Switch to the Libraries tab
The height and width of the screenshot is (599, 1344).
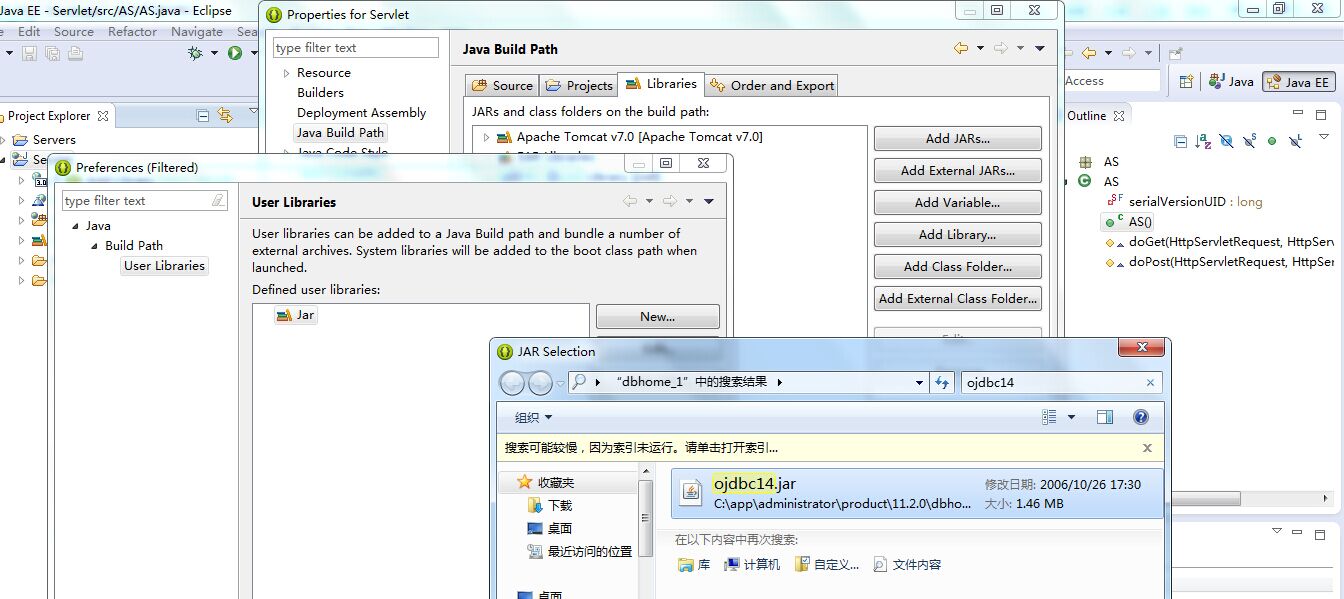tap(661, 84)
